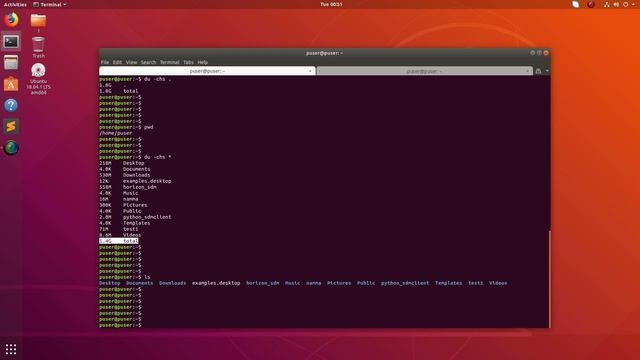
Task: Open the Help menu
Action: (202, 62)
